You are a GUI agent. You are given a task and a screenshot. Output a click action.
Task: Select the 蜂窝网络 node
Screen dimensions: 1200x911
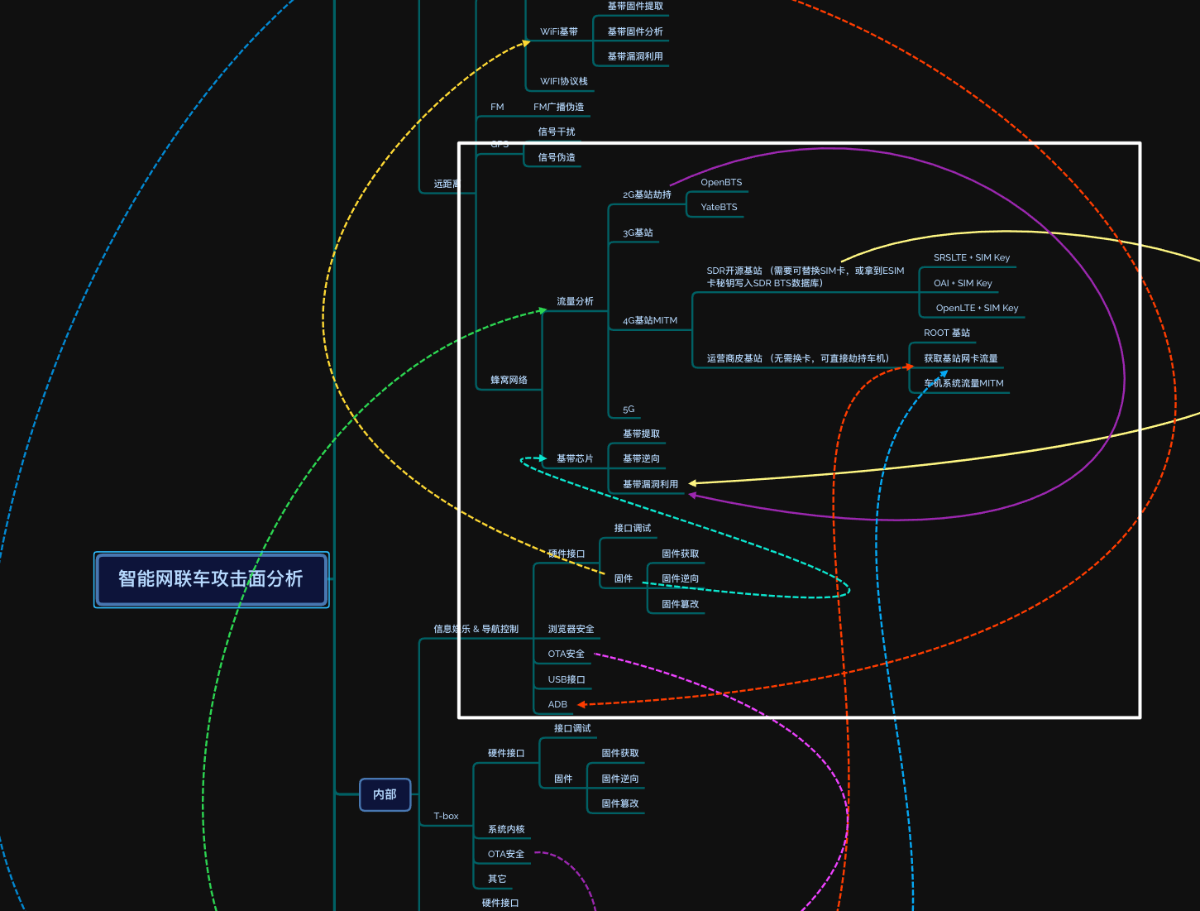[509, 380]
